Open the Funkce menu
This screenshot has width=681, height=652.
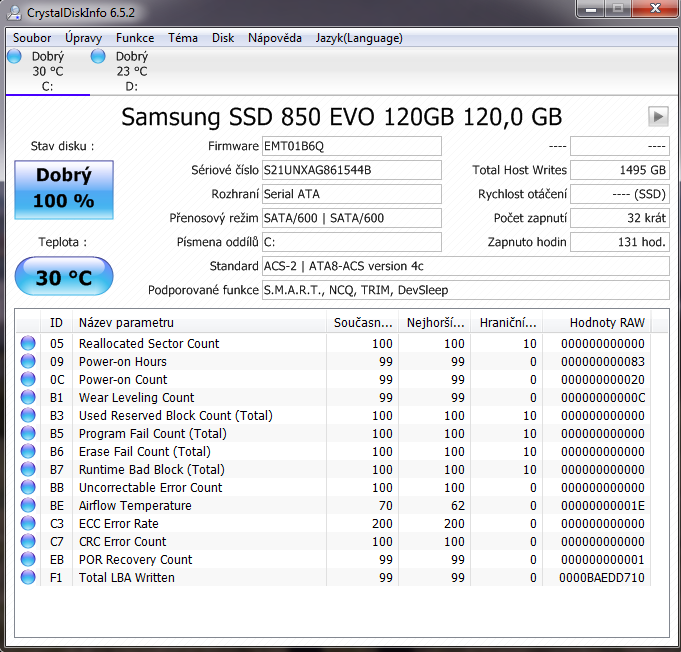point(135,38)
